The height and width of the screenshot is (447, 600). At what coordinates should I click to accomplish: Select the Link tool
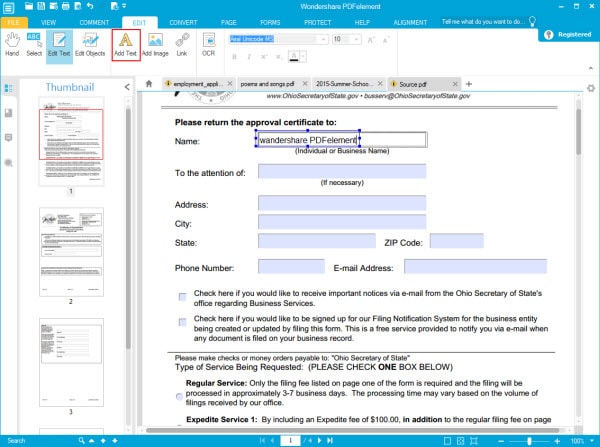click(x=182, y=45)
